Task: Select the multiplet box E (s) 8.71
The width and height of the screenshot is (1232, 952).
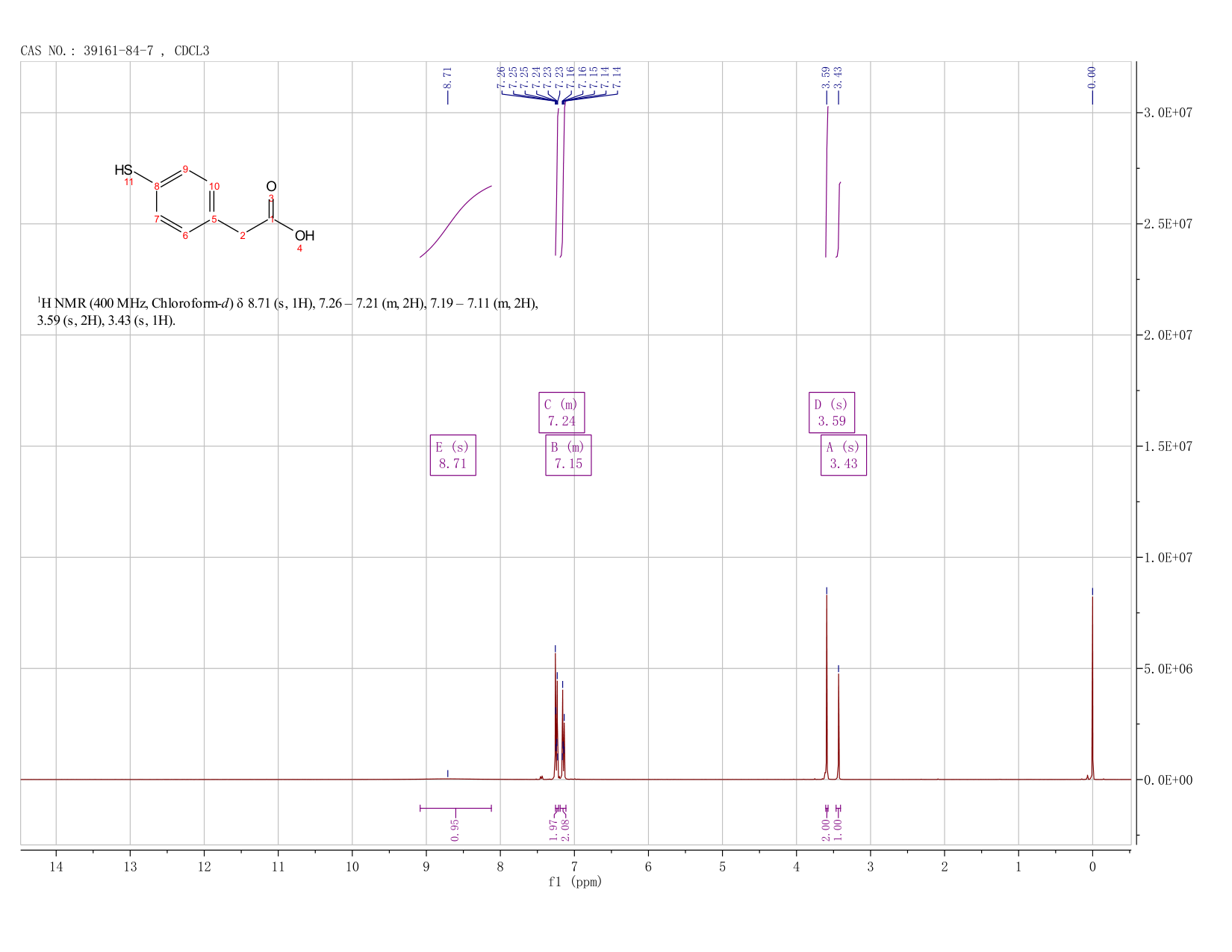Action: tap(452, 455)
